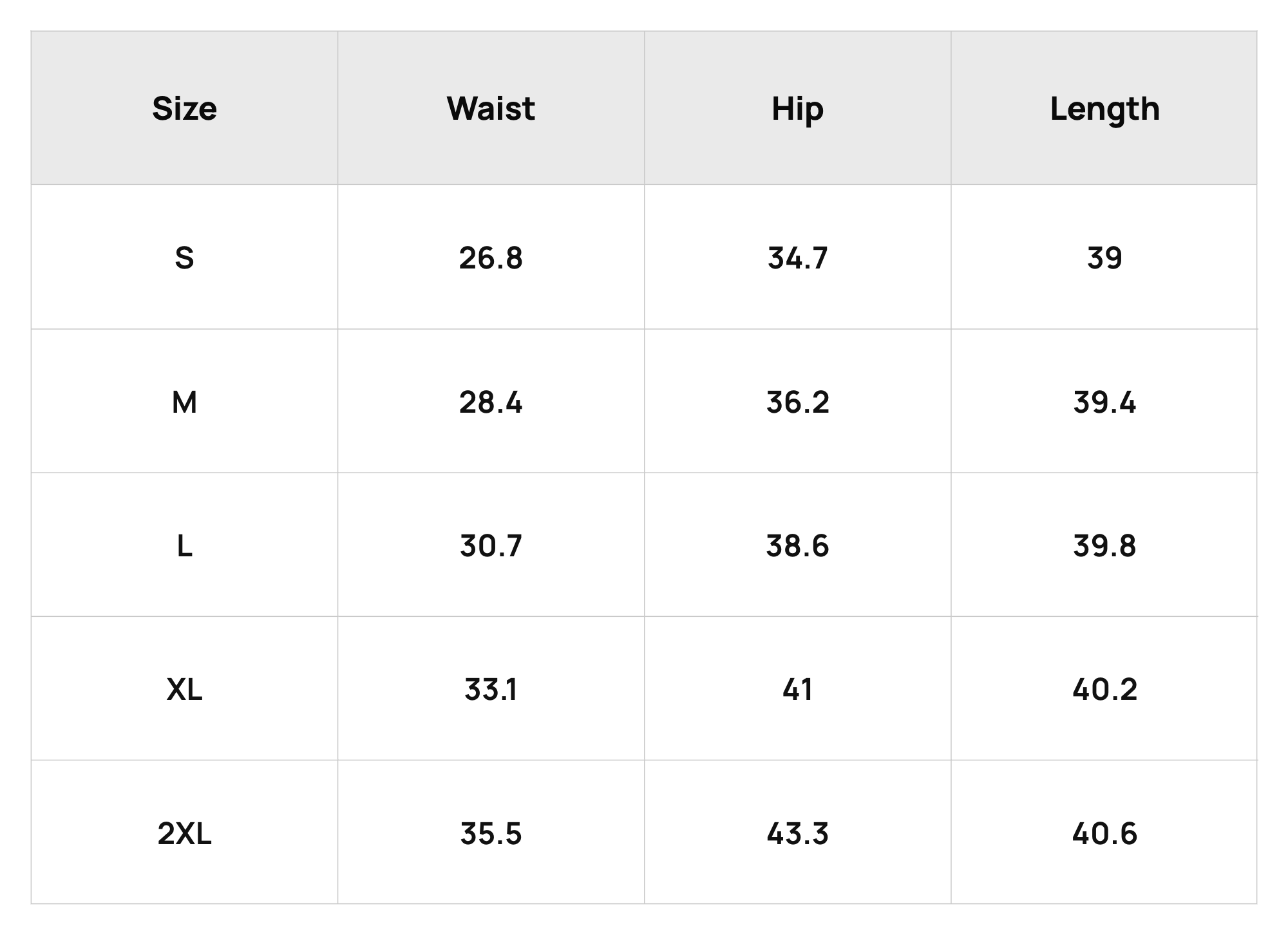Click the 2XL size row label

coord(184,833)
